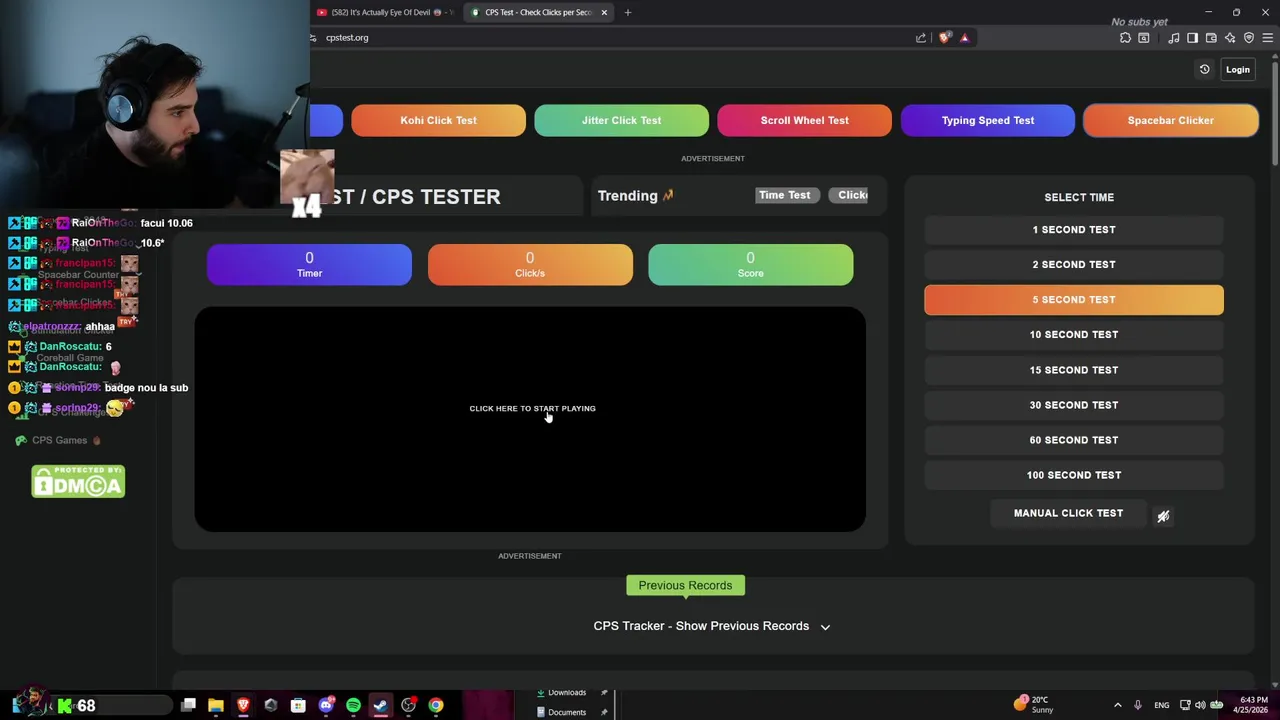Open the Scroll Wheel Test page

[804, 120]
